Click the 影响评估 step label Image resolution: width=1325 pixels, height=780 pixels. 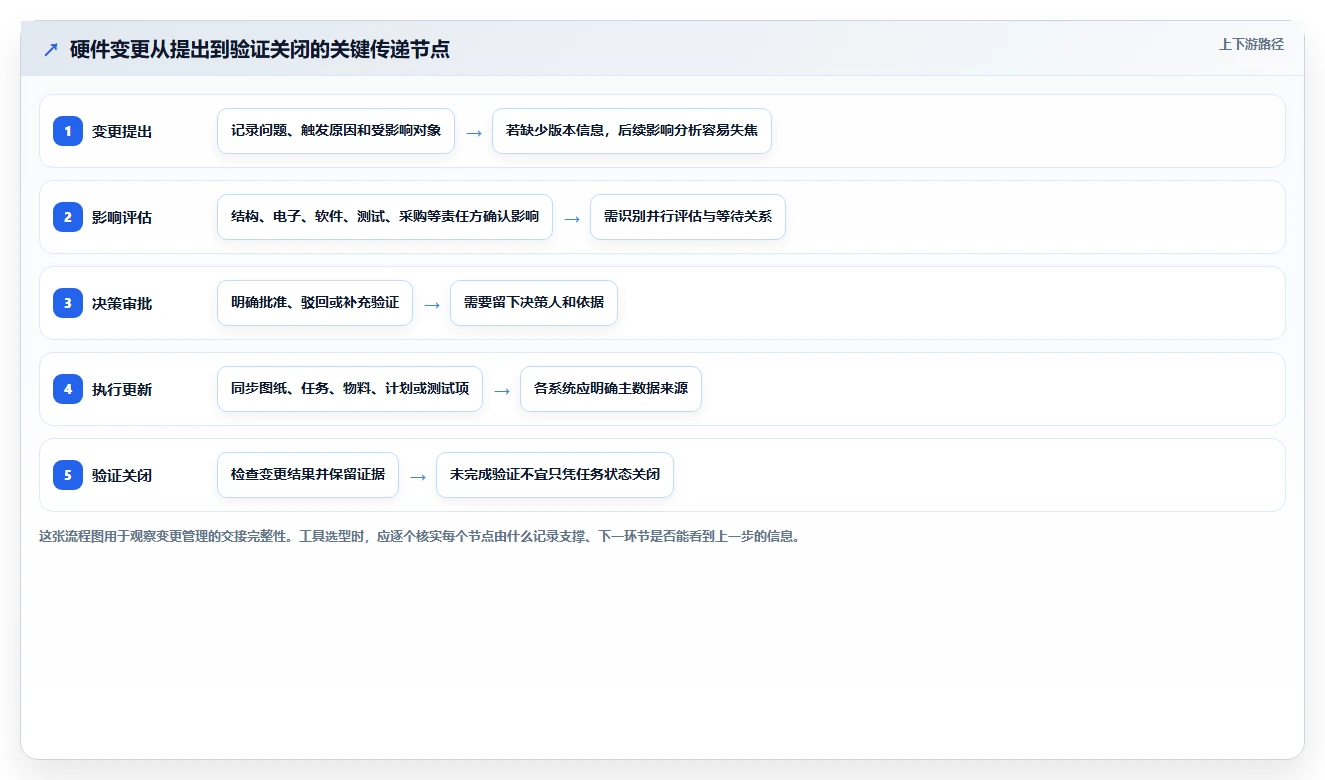[122, 217]
